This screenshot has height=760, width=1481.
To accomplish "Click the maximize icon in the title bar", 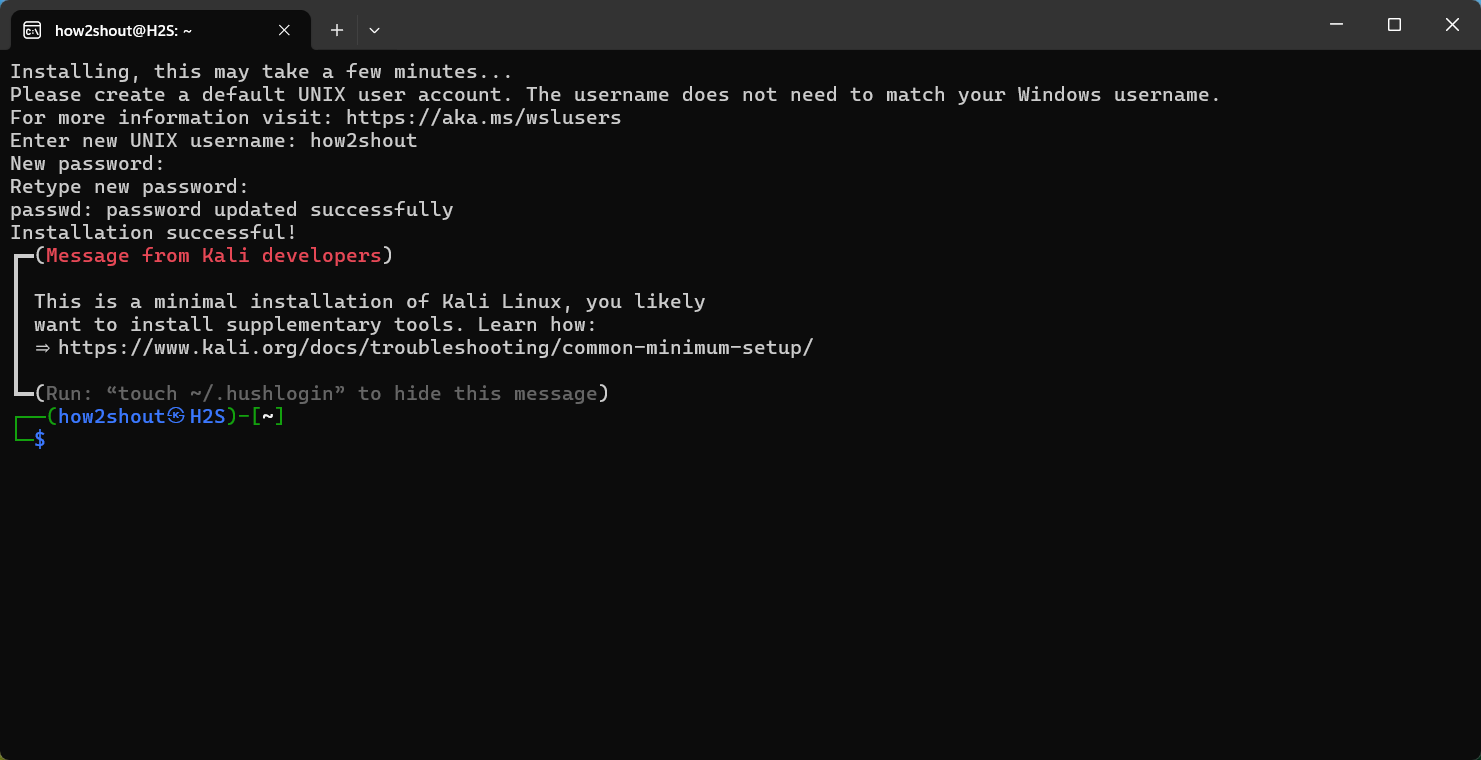I will [1393, 24].
